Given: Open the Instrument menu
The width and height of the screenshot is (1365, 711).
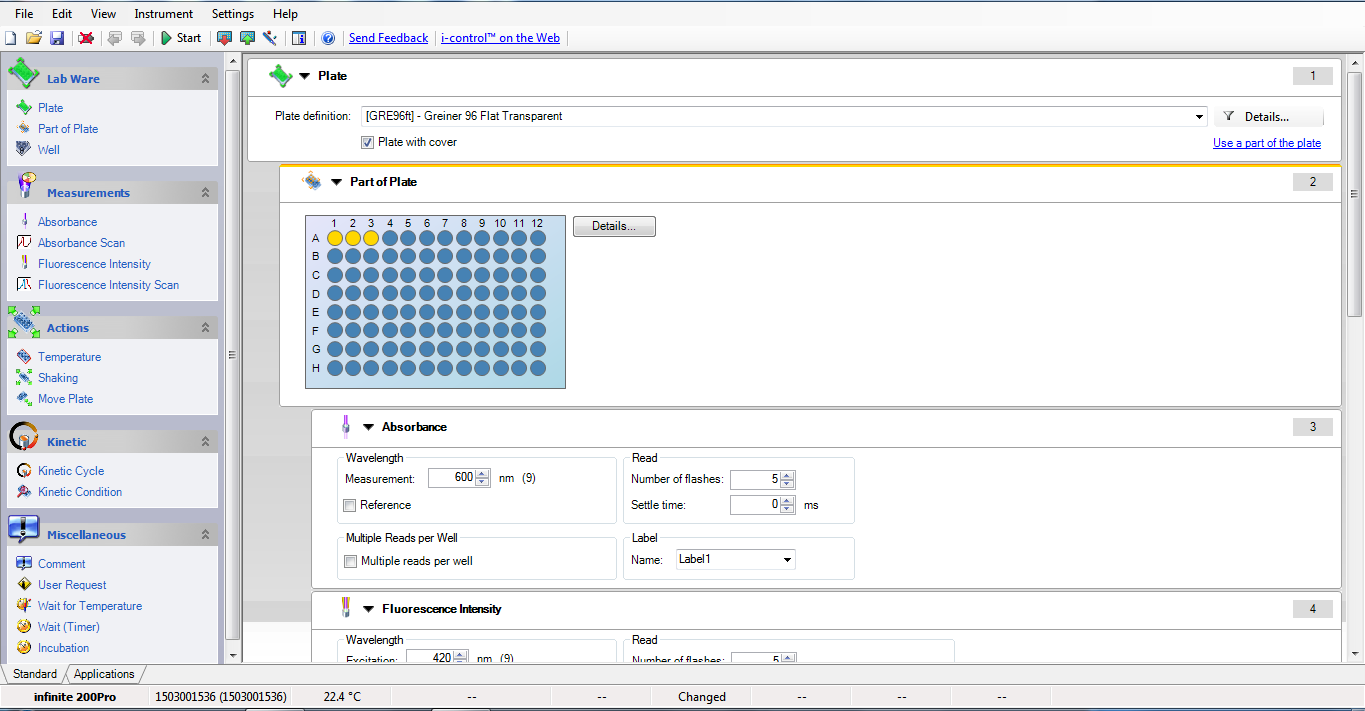Looking at the screenshot, I should (164, 14).
